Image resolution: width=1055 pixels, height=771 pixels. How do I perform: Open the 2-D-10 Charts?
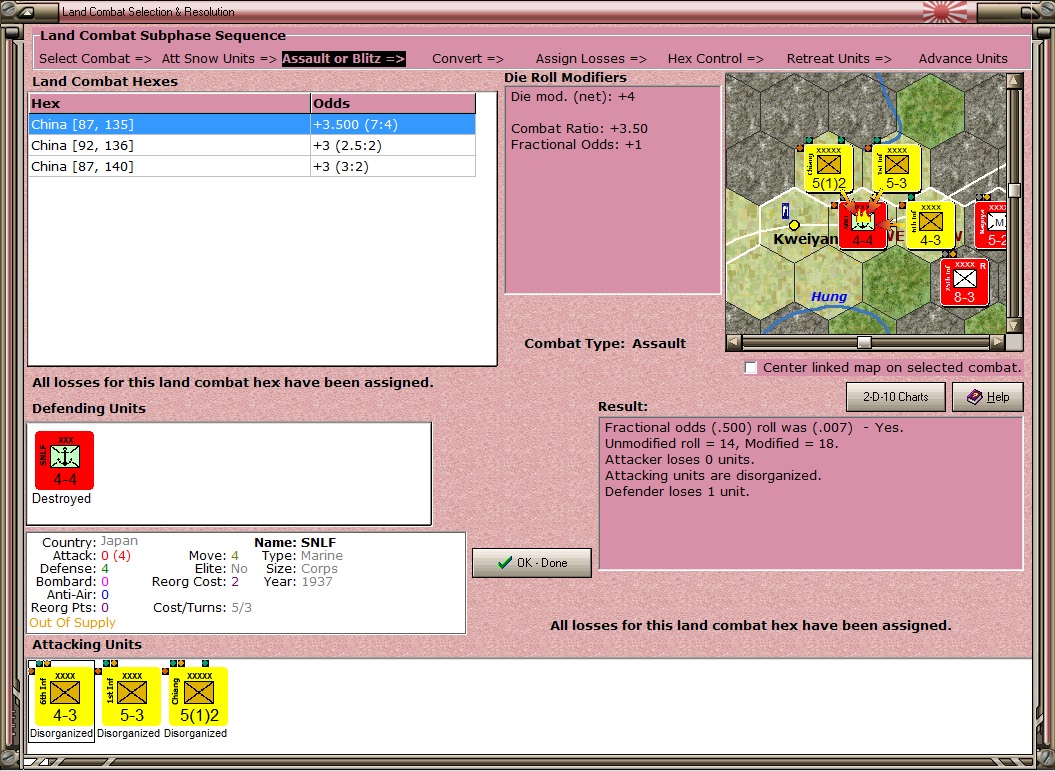895,397
